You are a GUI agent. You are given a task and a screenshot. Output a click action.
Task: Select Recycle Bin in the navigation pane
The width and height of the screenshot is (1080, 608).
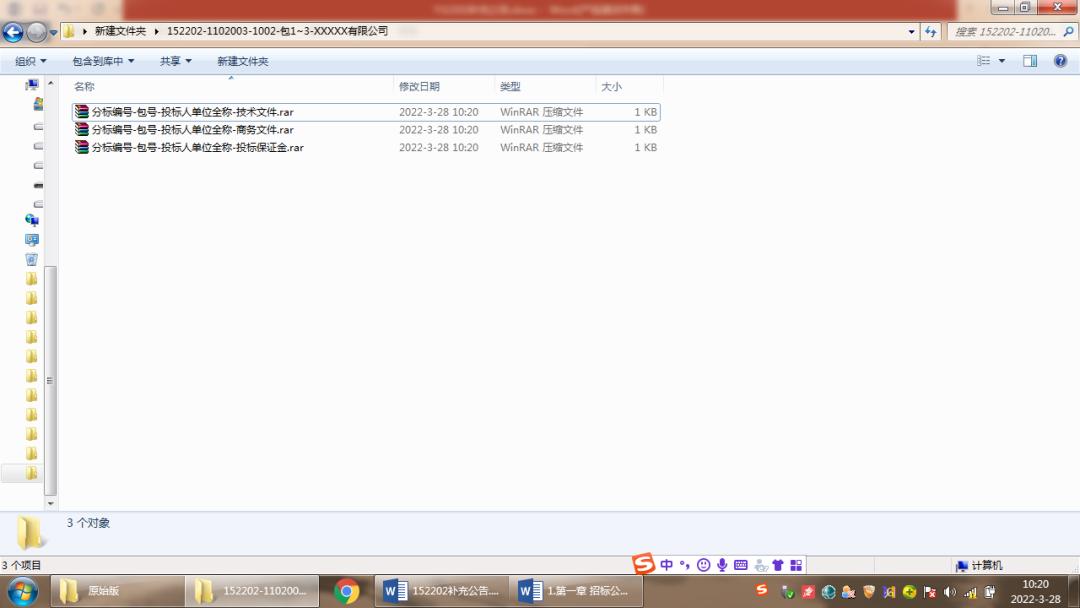[32, 260]
